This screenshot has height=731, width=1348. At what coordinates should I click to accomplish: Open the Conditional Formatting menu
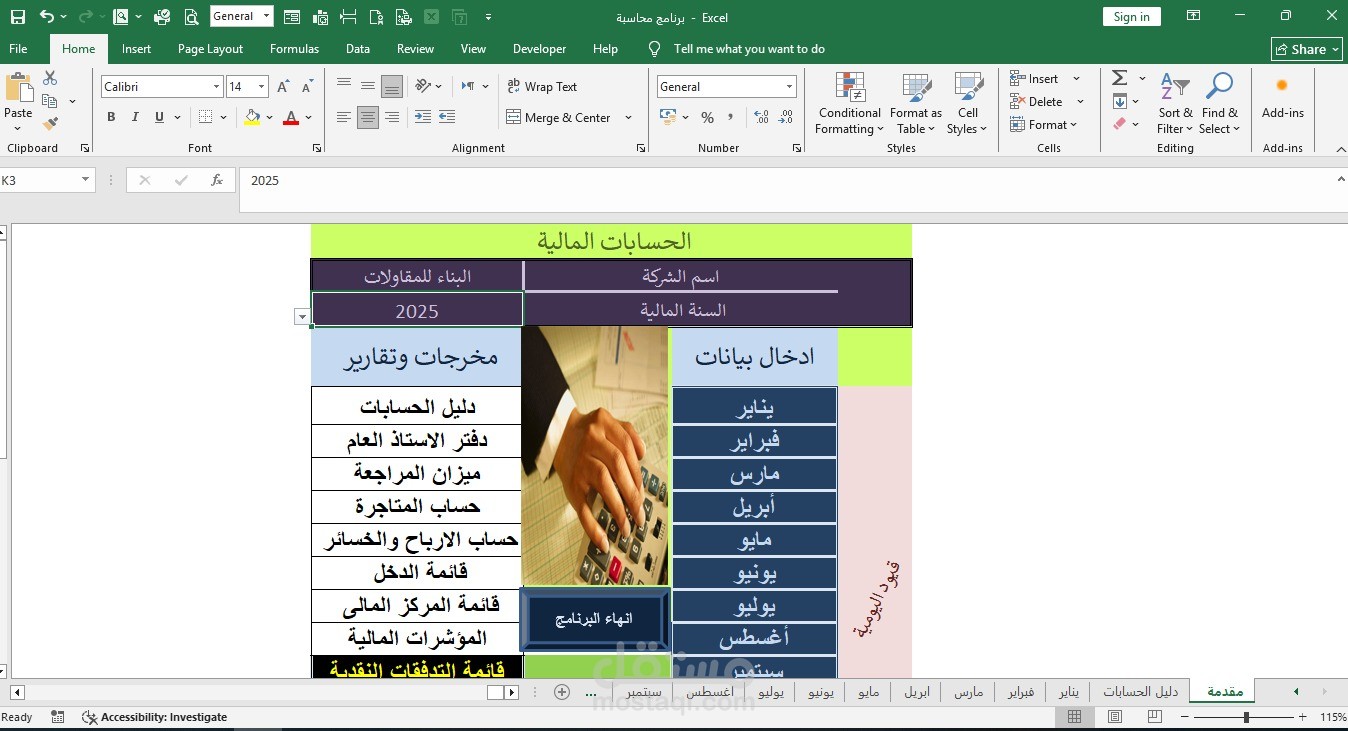(x=849, y=103)
